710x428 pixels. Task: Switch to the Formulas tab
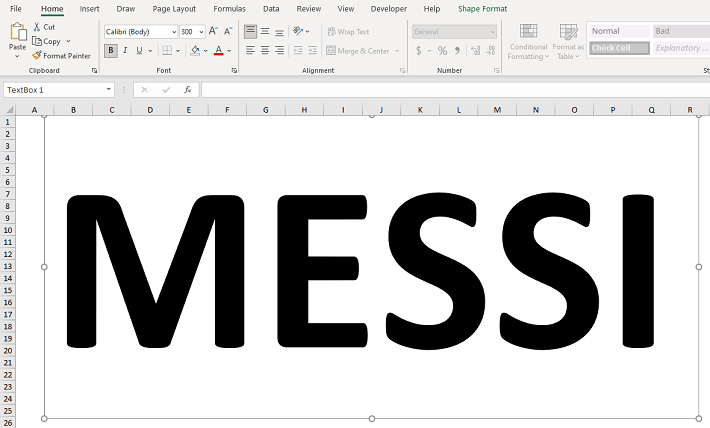click(229, 9)
